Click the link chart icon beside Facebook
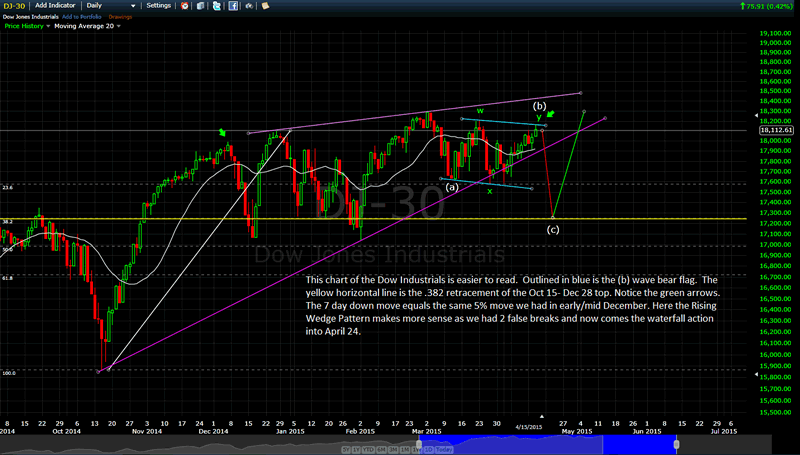Screen dimensions: 800x455 [x=249, y=6]
